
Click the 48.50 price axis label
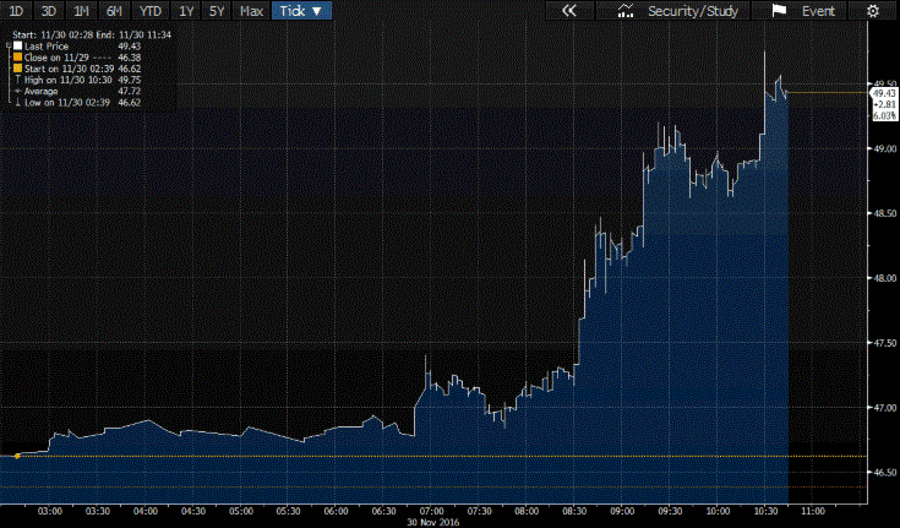pos(885,213)
